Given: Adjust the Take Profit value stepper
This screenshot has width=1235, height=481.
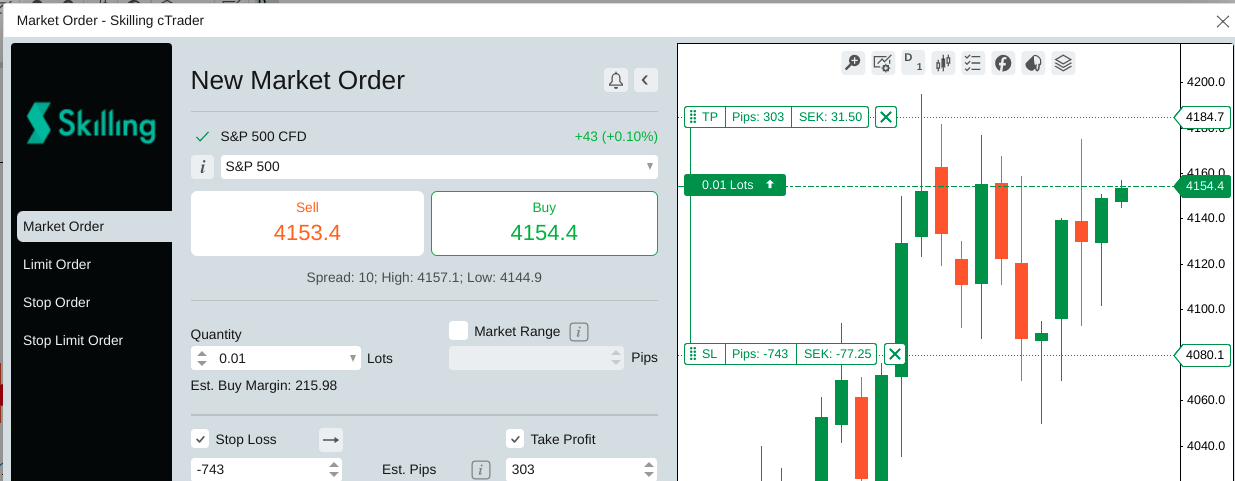Looking at the screenshot, I should click(x=649, y=469).
